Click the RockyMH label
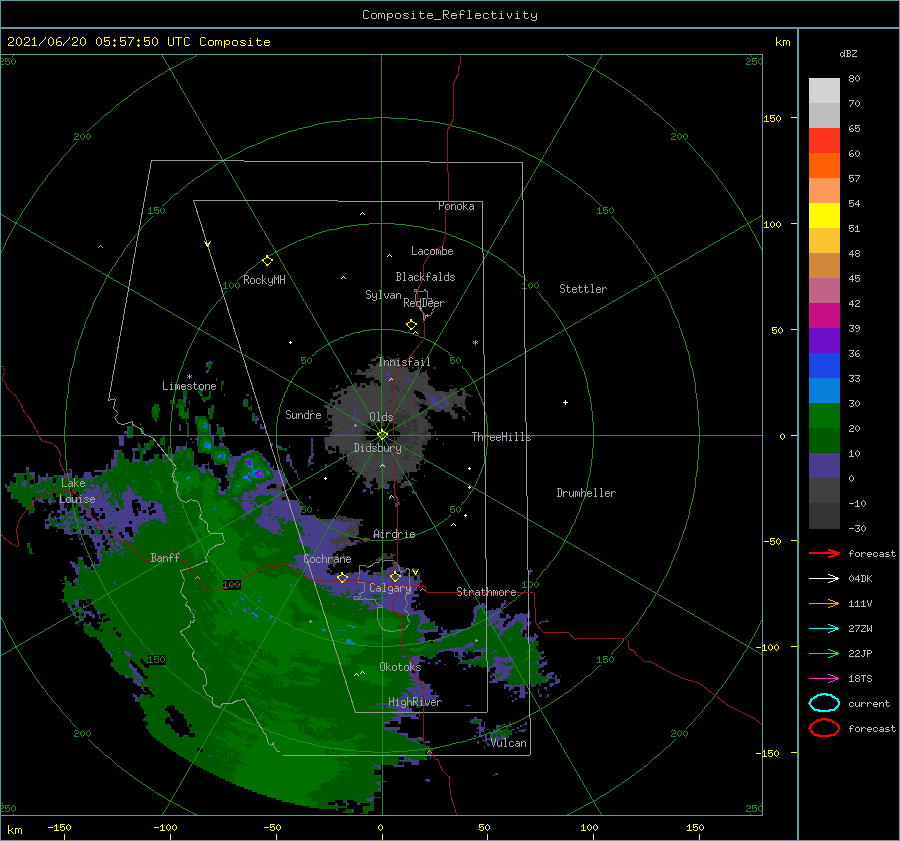Image resolution: width=900 pixels, height=841 pixels. tap(264, 280)
